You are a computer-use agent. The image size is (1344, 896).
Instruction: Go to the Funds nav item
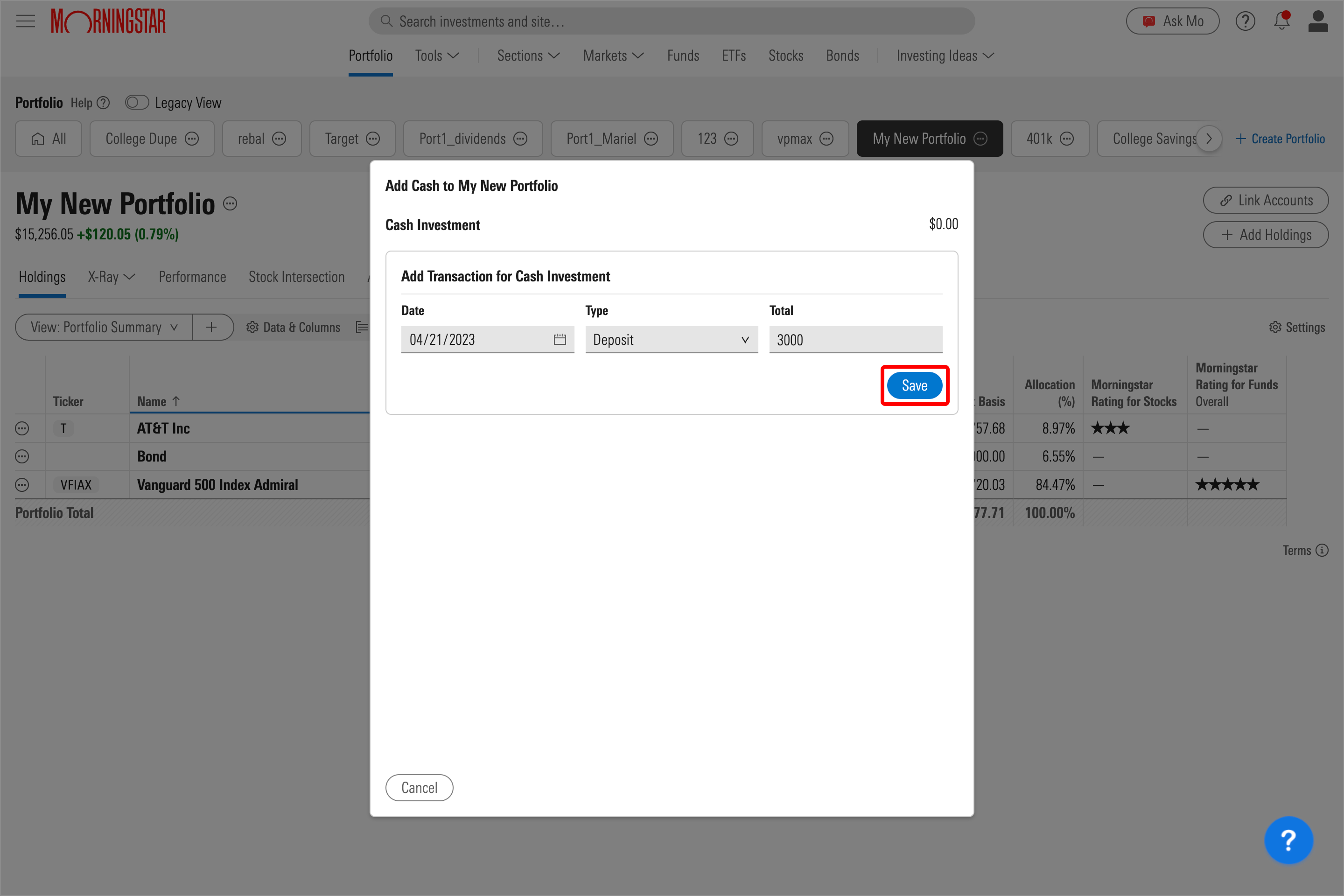(683, 56)
